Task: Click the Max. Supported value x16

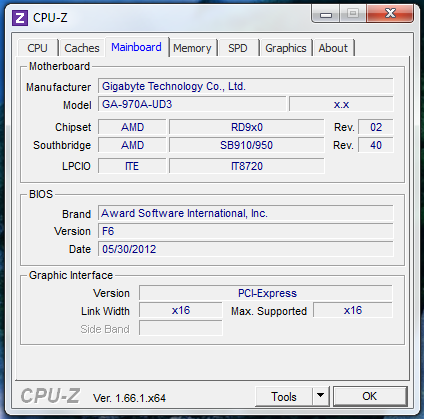Action: click(x=353, y=310)
